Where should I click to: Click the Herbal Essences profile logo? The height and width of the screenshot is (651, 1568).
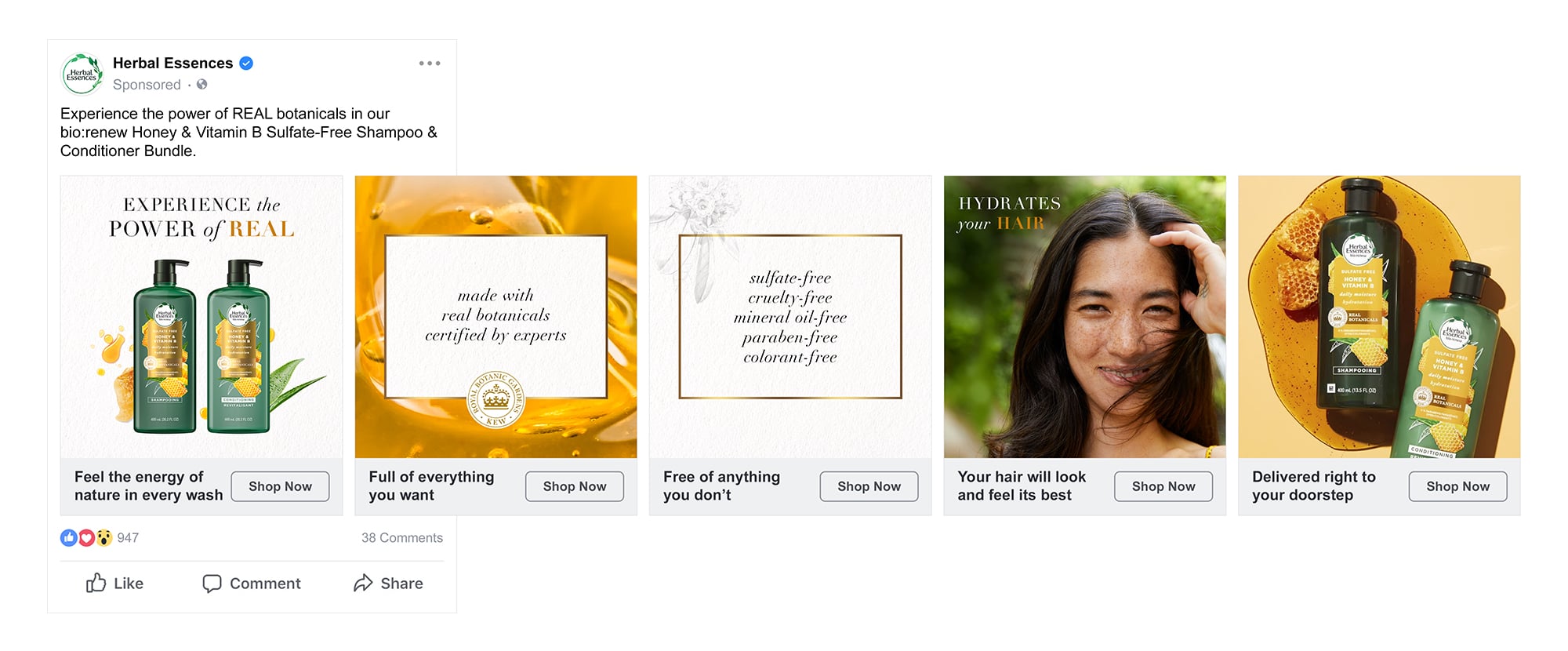82,74
